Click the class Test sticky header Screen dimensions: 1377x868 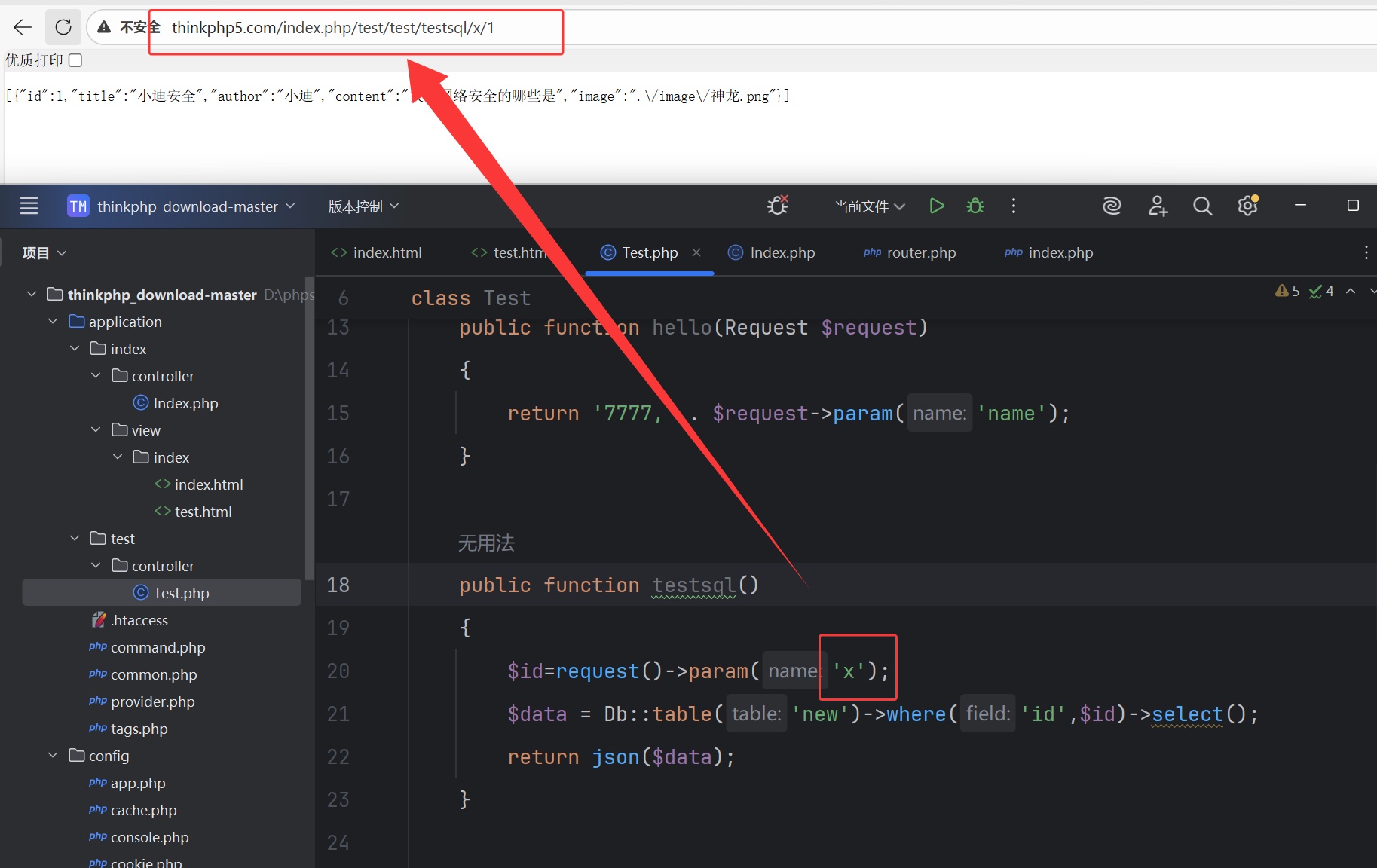click(x=471, y=298)
